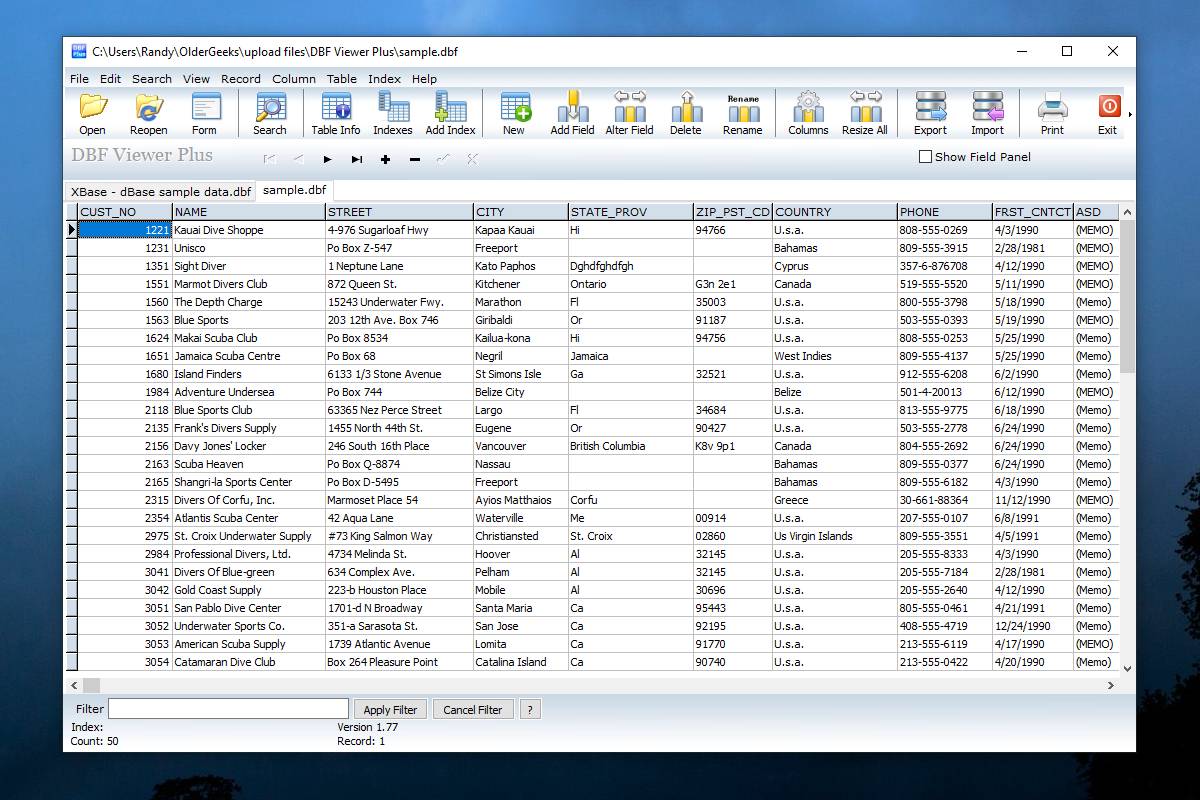Viewport: 1200px width, 800px height.
Task: Open the Edit menu
Action: click(110, 79)
